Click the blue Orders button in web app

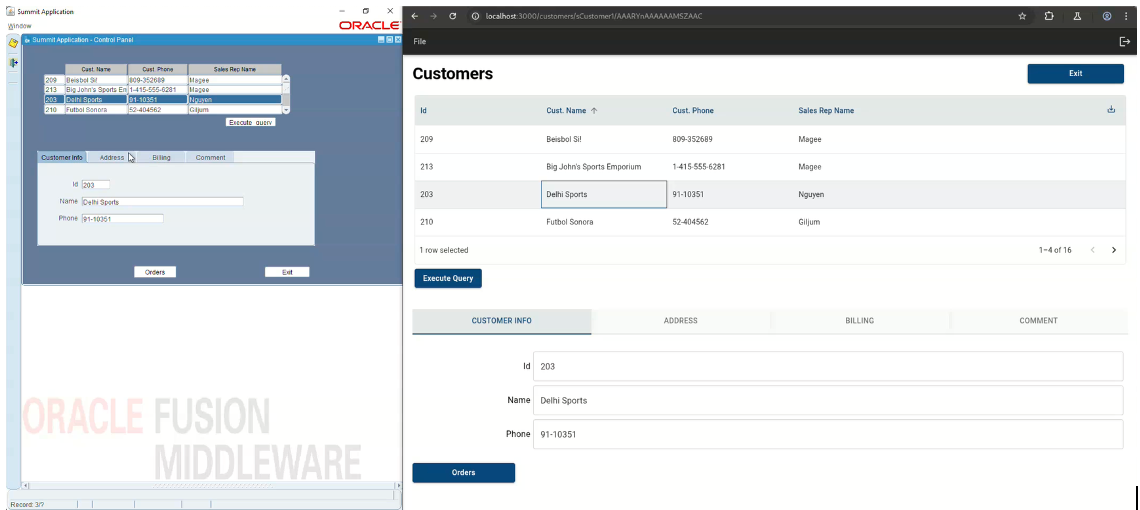tap(463, 473)
